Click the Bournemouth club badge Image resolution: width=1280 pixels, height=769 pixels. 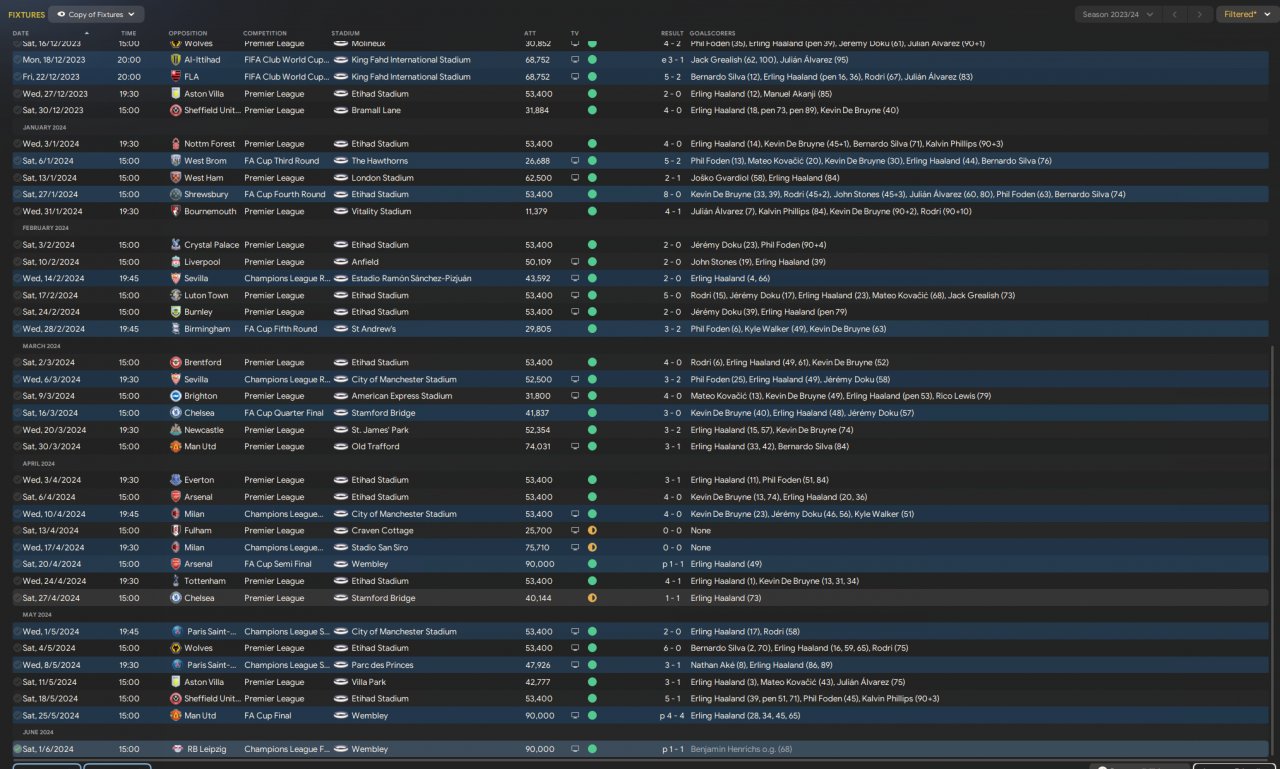tap(176, 212)
